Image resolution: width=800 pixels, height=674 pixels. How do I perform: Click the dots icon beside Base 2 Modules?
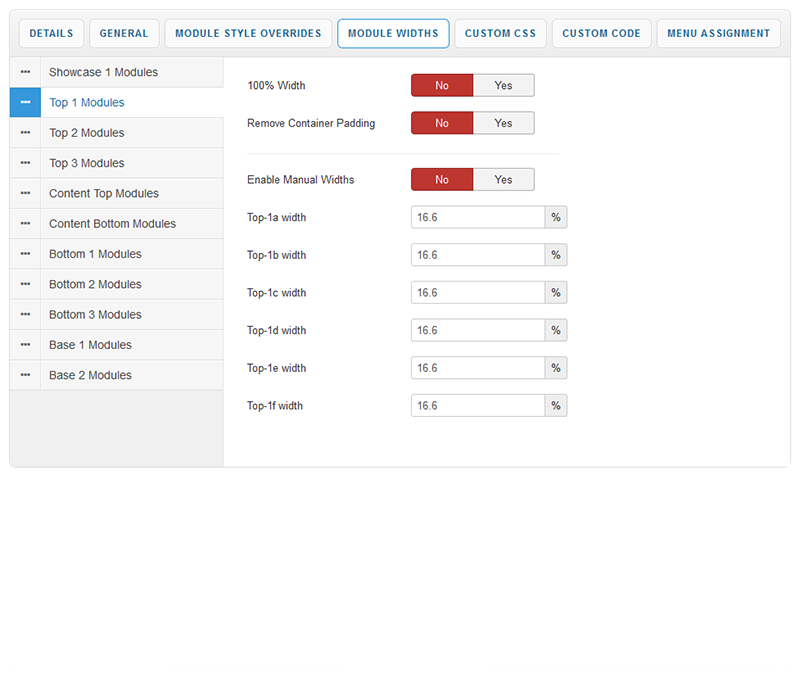(25, 375)
